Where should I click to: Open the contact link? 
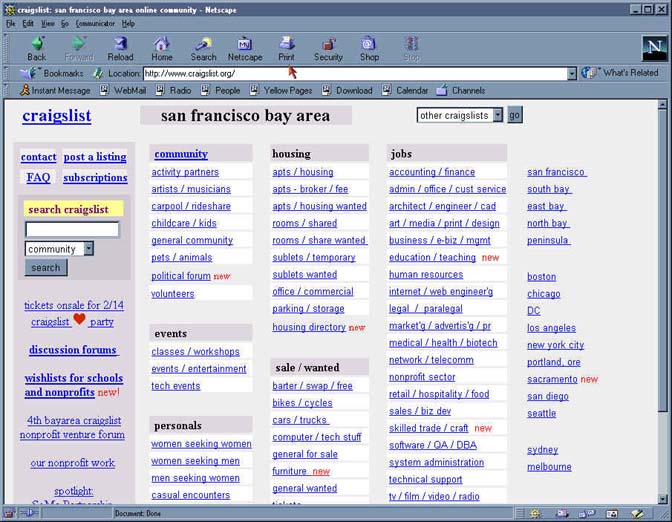(x=39, y=157)
